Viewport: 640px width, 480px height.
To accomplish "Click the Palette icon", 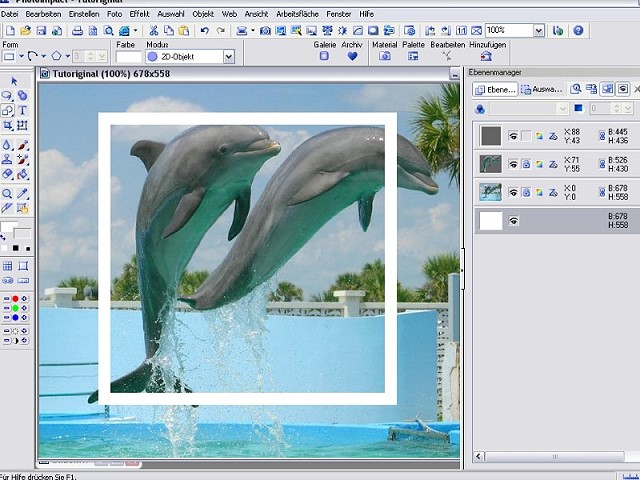I will pos(413,56).
